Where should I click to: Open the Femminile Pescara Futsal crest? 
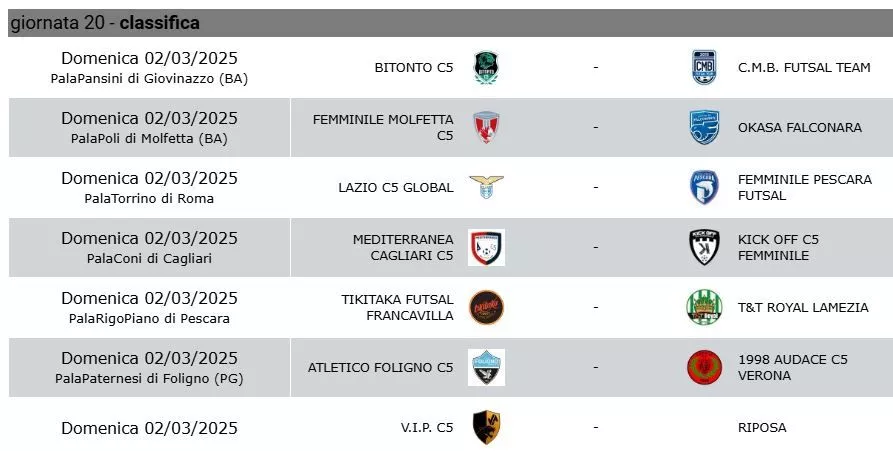pyautogui.click(x=704, y=187)
